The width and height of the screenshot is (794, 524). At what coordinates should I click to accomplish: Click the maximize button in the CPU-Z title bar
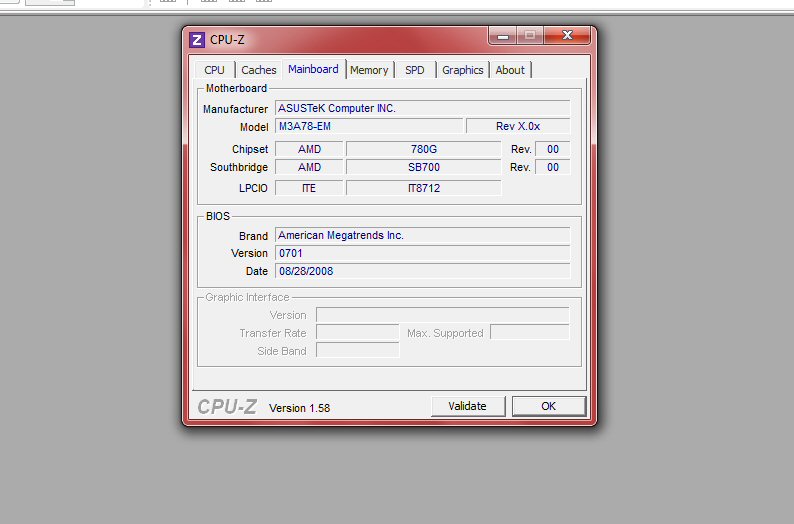coord(530,36)
